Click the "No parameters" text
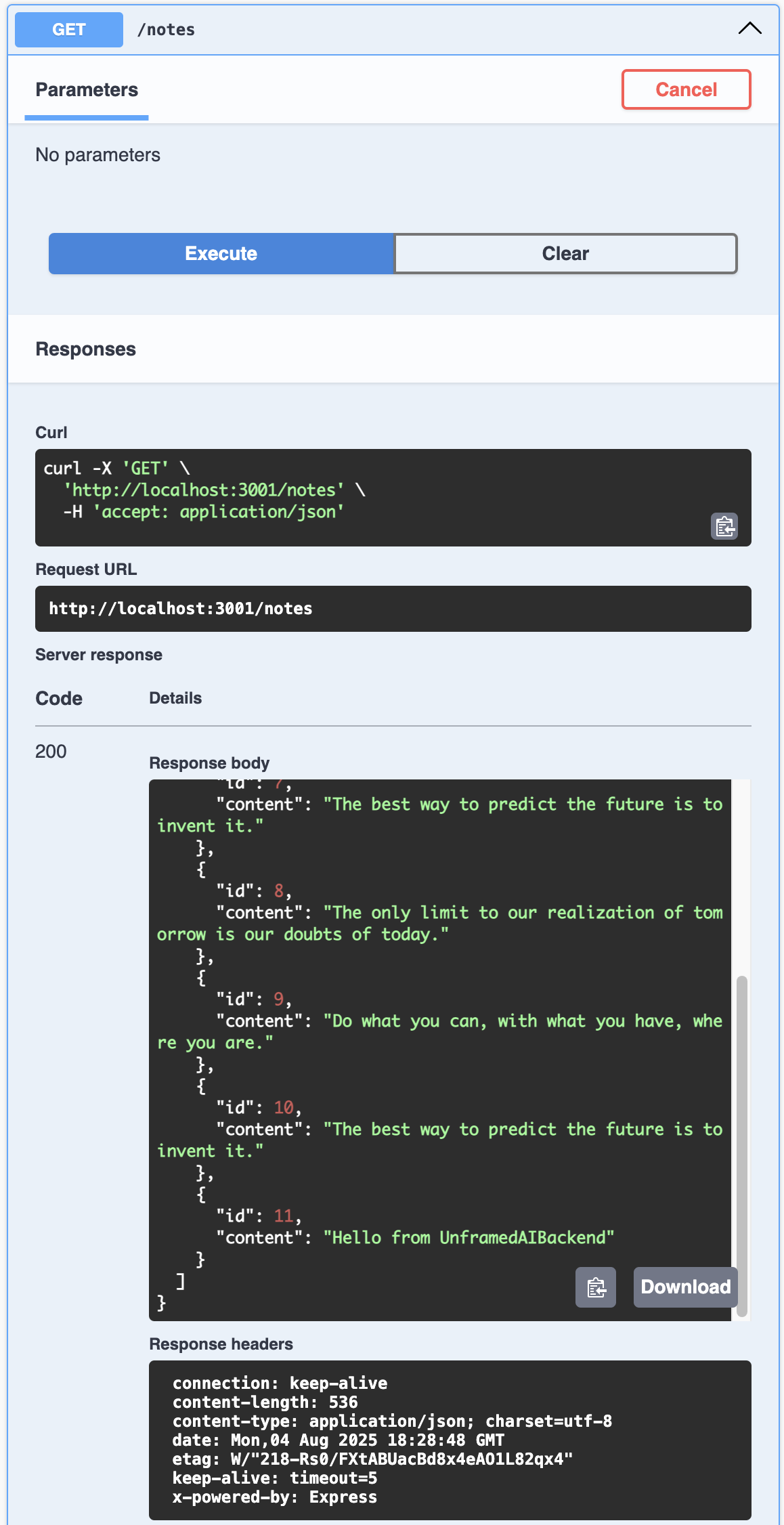784x1525 pixels. pyautogui.click(x=98, y=155)
